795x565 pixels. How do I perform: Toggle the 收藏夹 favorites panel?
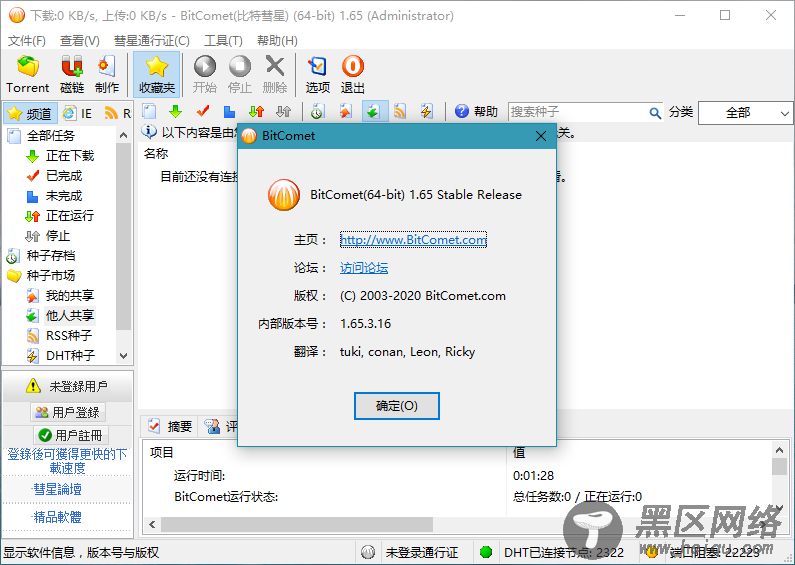(157, 74)
